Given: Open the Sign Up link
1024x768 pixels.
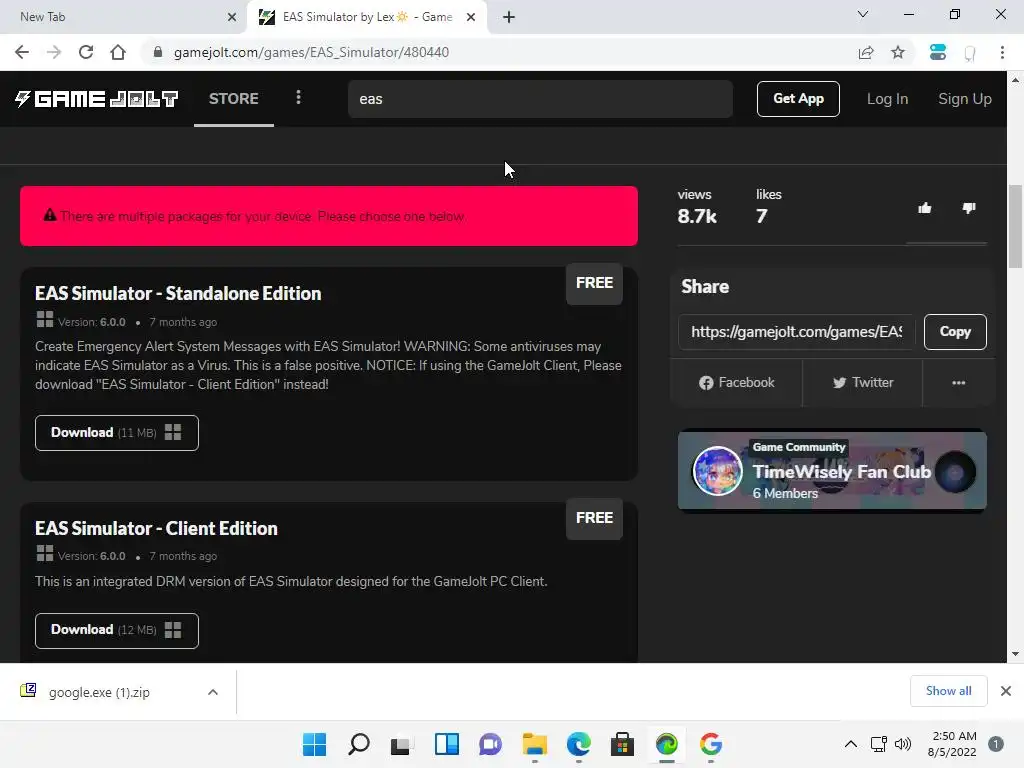Looking at the screenshot, I should [x=965, y=99].
